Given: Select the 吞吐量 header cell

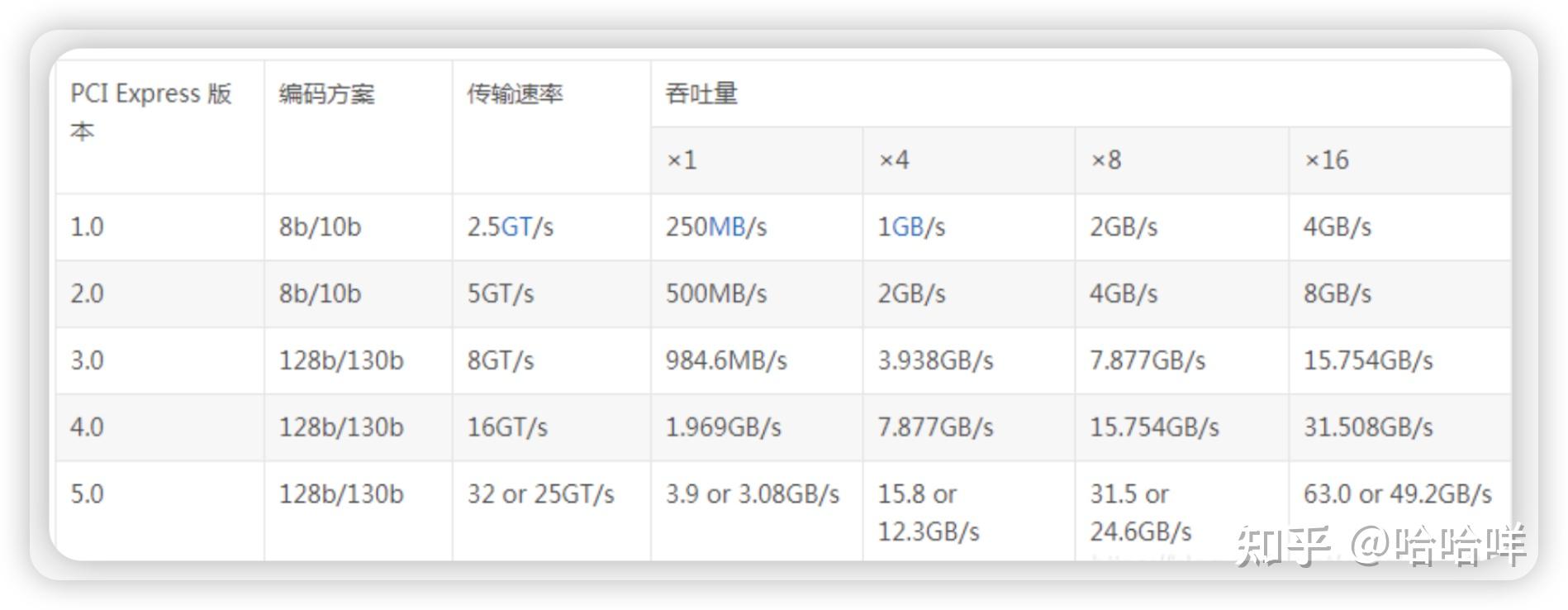Looking at the screenshot, I should pyautogui.click(x=701, y=94).
